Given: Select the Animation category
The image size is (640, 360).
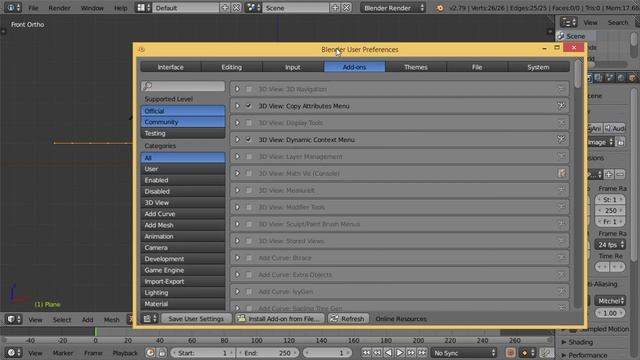Looking at the screenshot, I should coord(183,236).
